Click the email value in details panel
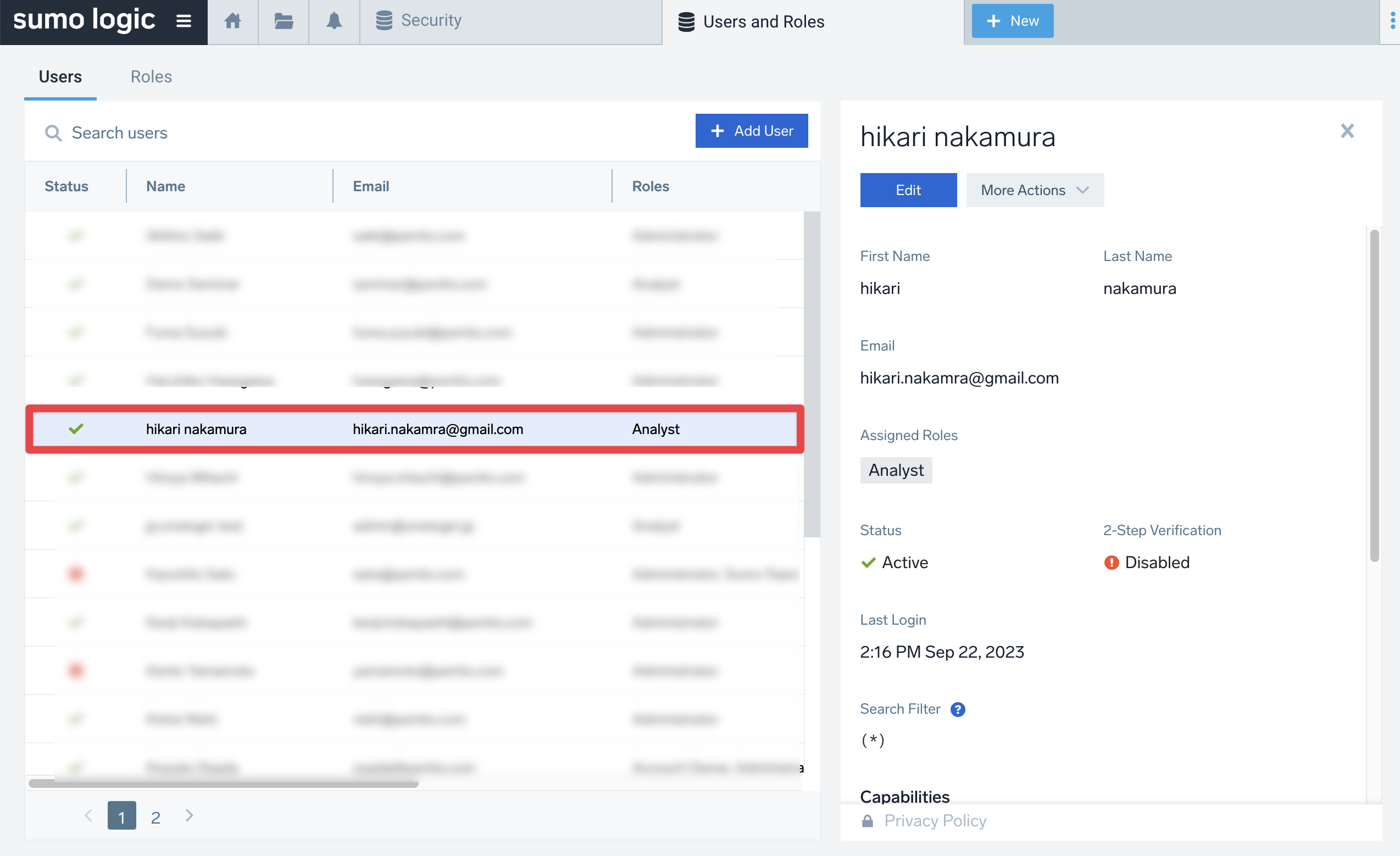The image size is (1400, 856). click(959, 378)
